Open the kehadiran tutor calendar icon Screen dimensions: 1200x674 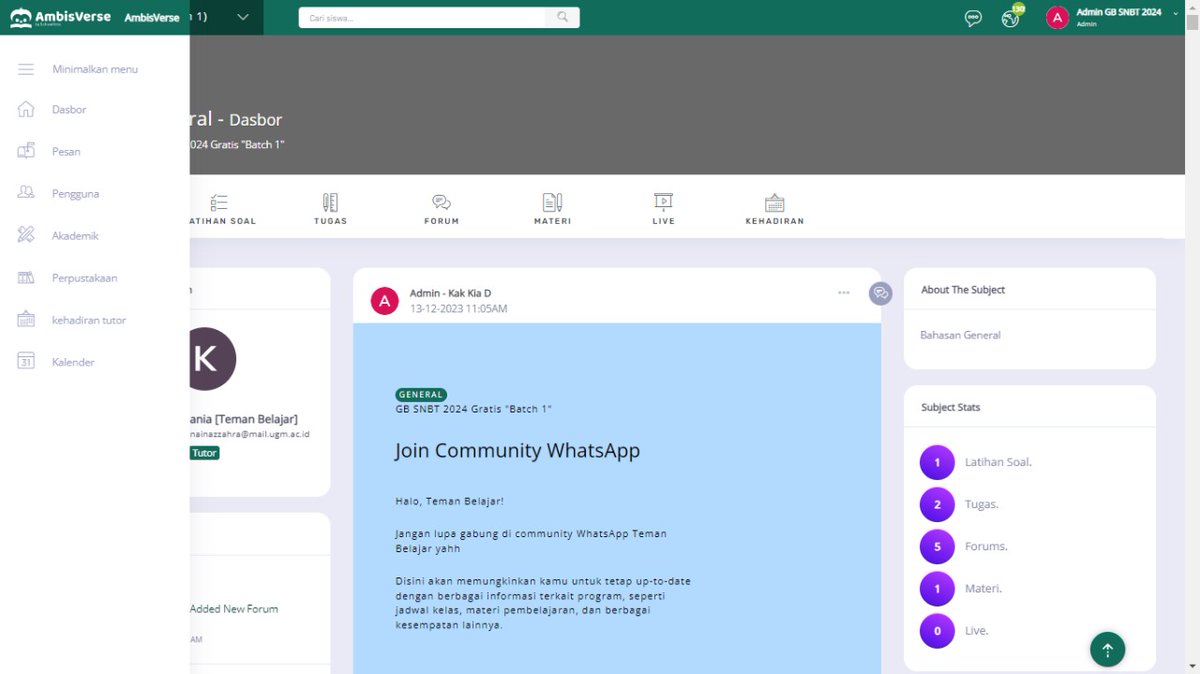tap(26, 320)
